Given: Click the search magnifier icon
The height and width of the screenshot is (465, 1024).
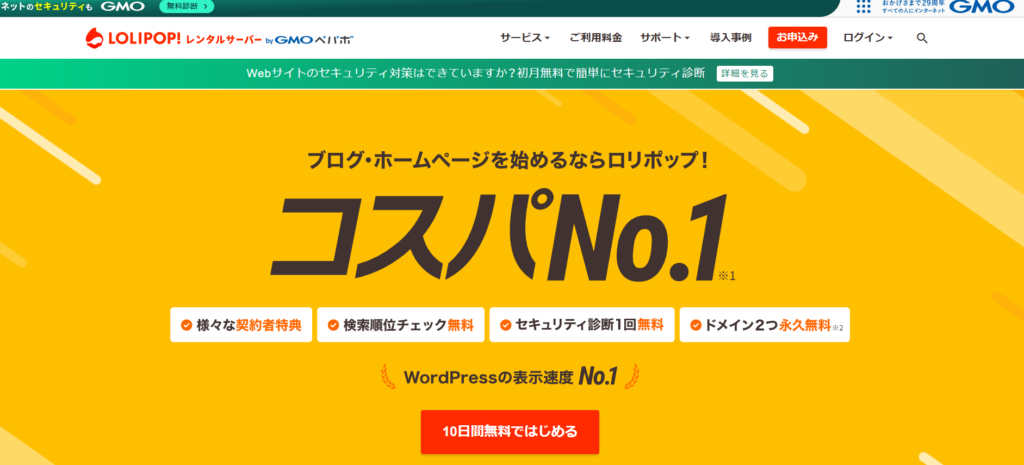Looking at the screenshot, I should coord(921,38).
